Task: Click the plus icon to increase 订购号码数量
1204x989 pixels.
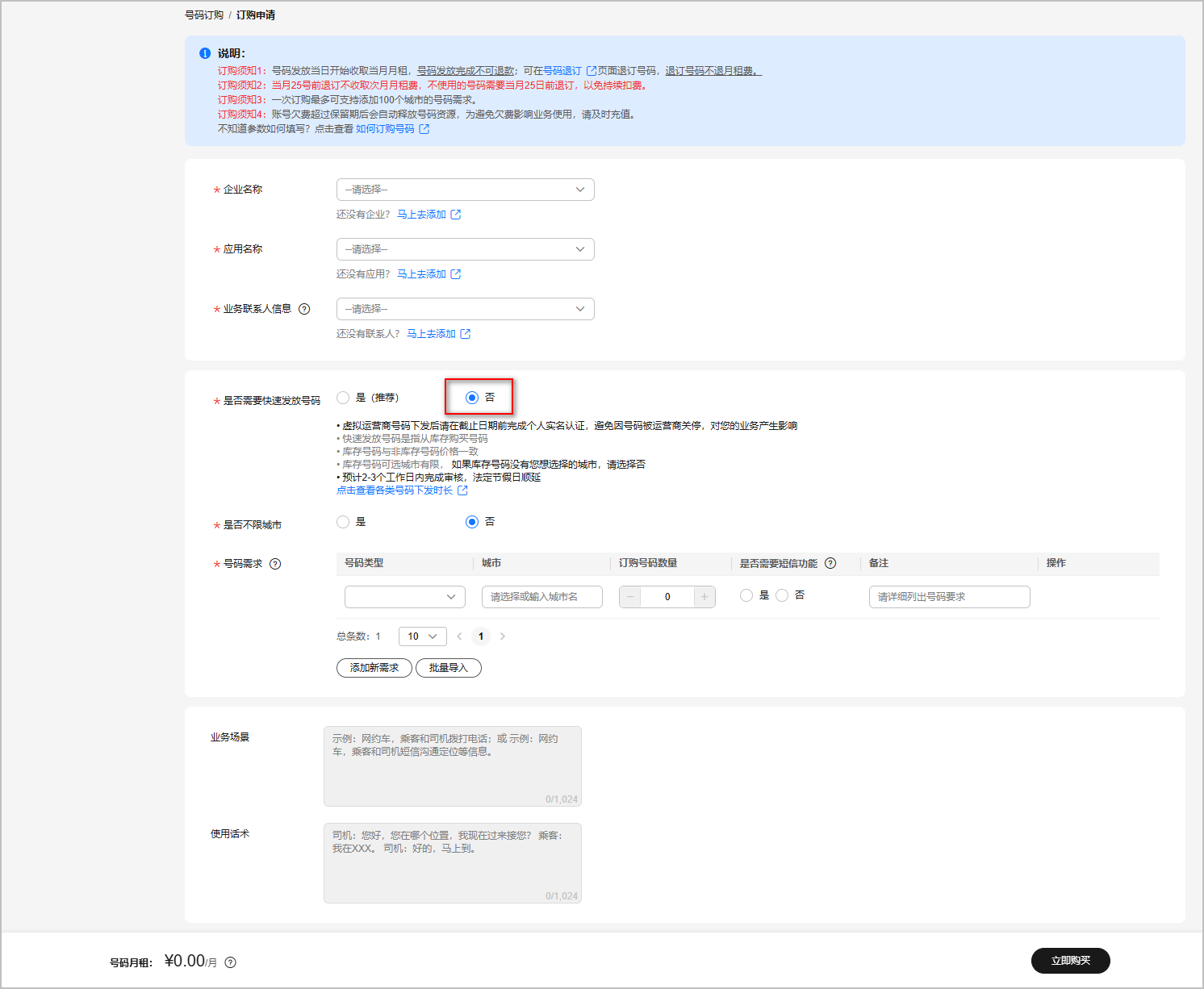Action: click(x=704, y=597)
